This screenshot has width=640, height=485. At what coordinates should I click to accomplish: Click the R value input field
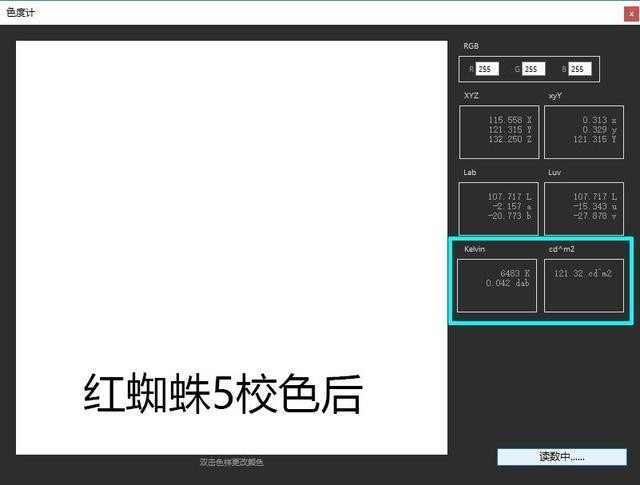487,69
